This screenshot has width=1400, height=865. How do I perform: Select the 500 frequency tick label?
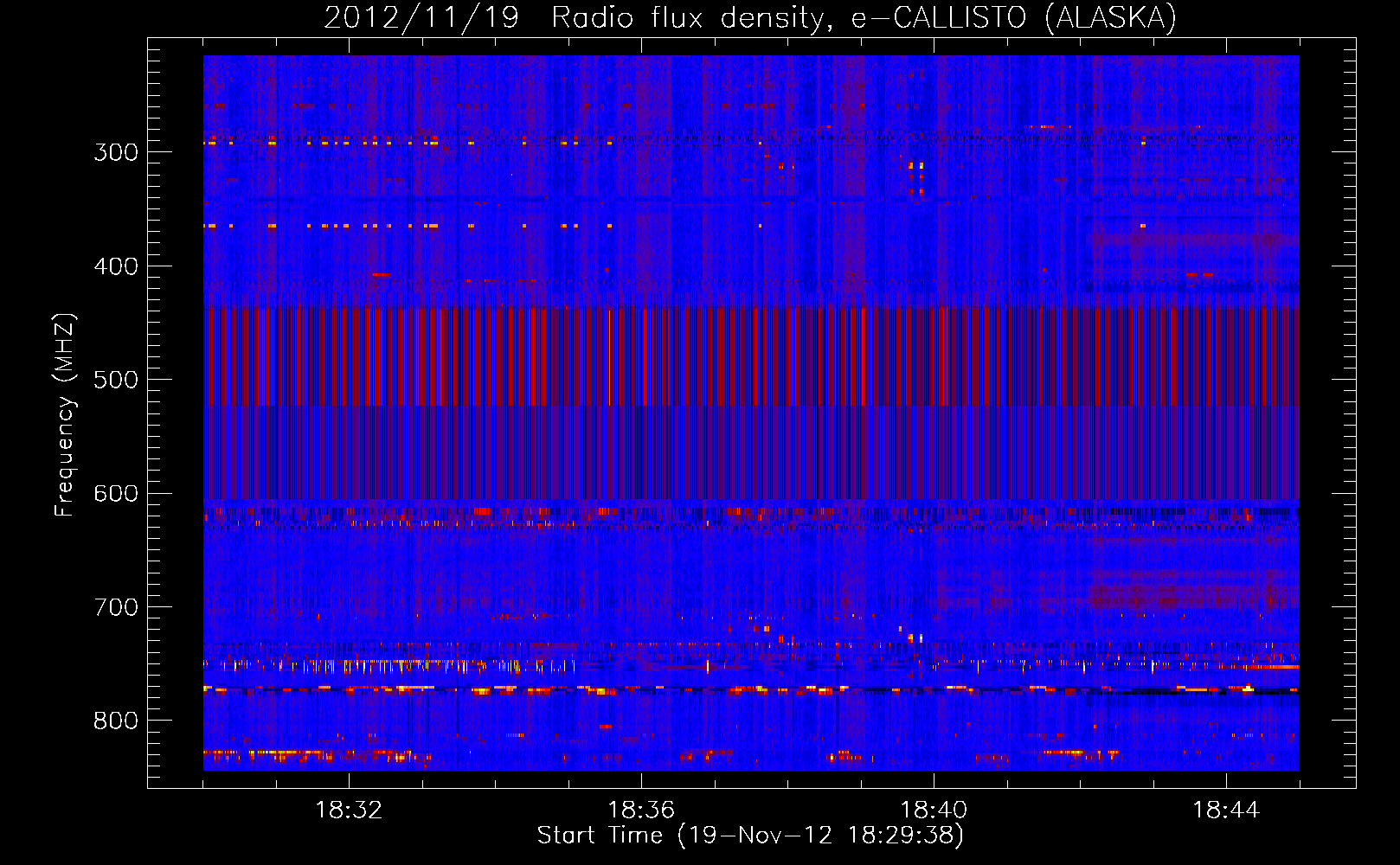click(x=116, y=380)
